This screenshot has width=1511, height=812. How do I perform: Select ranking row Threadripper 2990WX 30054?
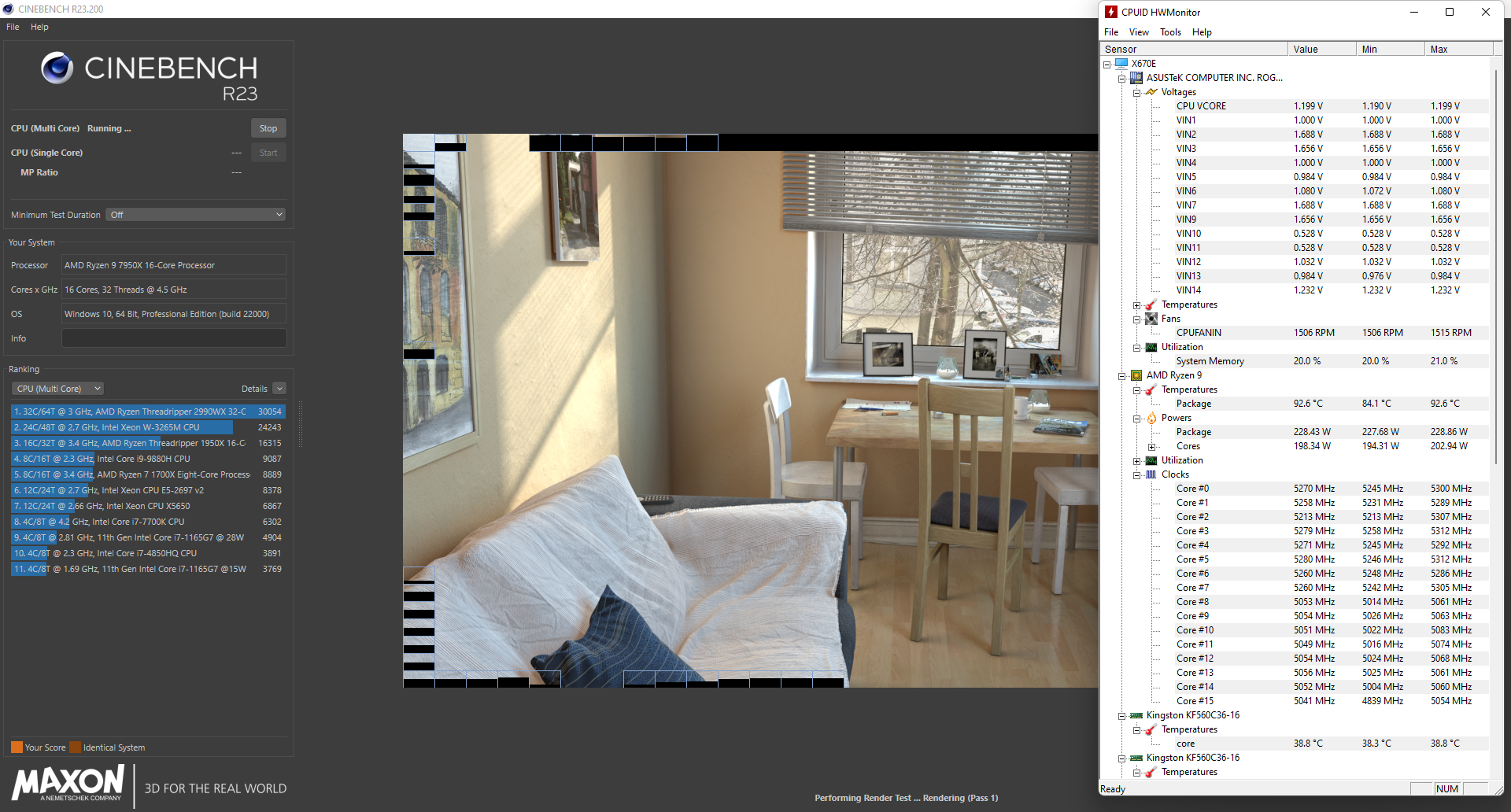tap(148, 412)
